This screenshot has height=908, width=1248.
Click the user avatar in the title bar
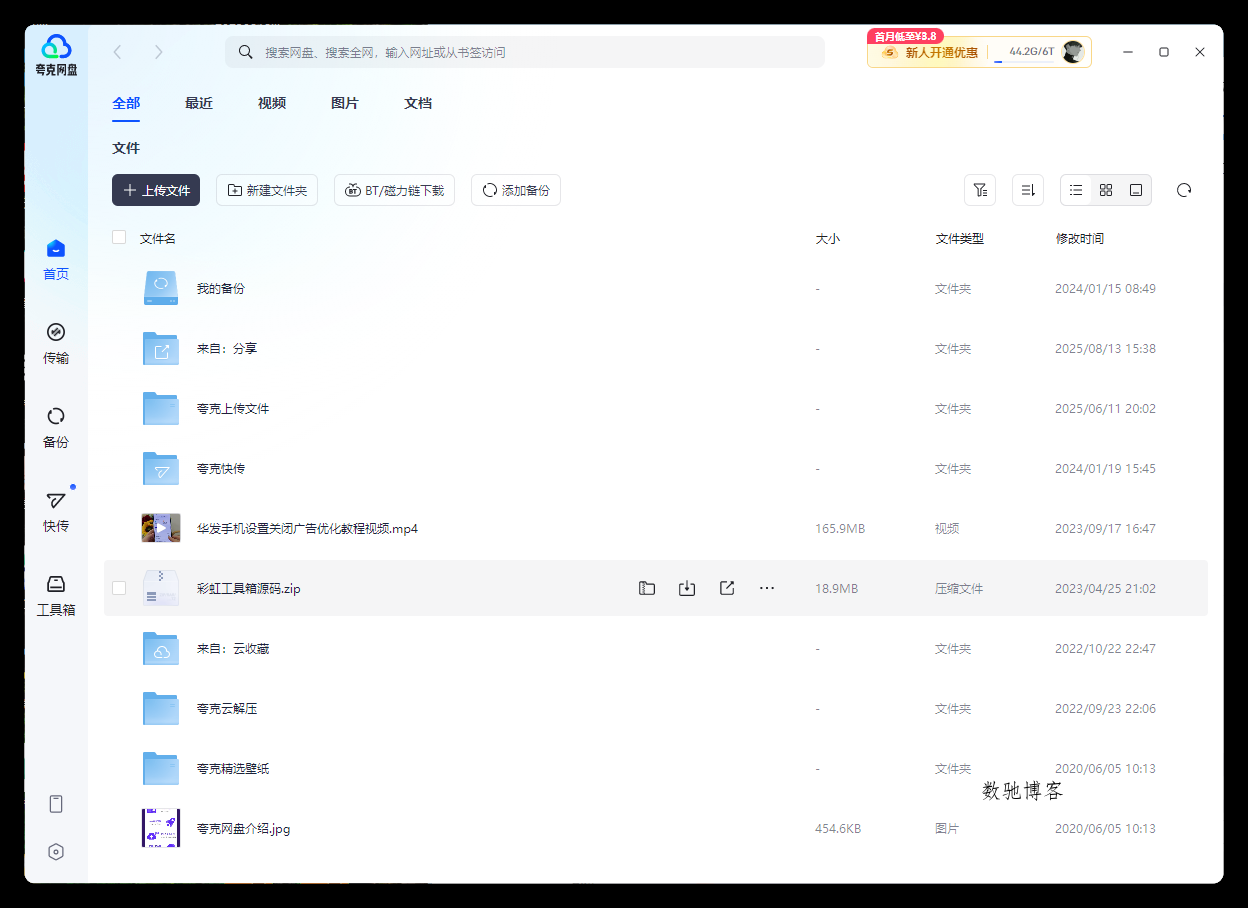[x=1073, y=52]
